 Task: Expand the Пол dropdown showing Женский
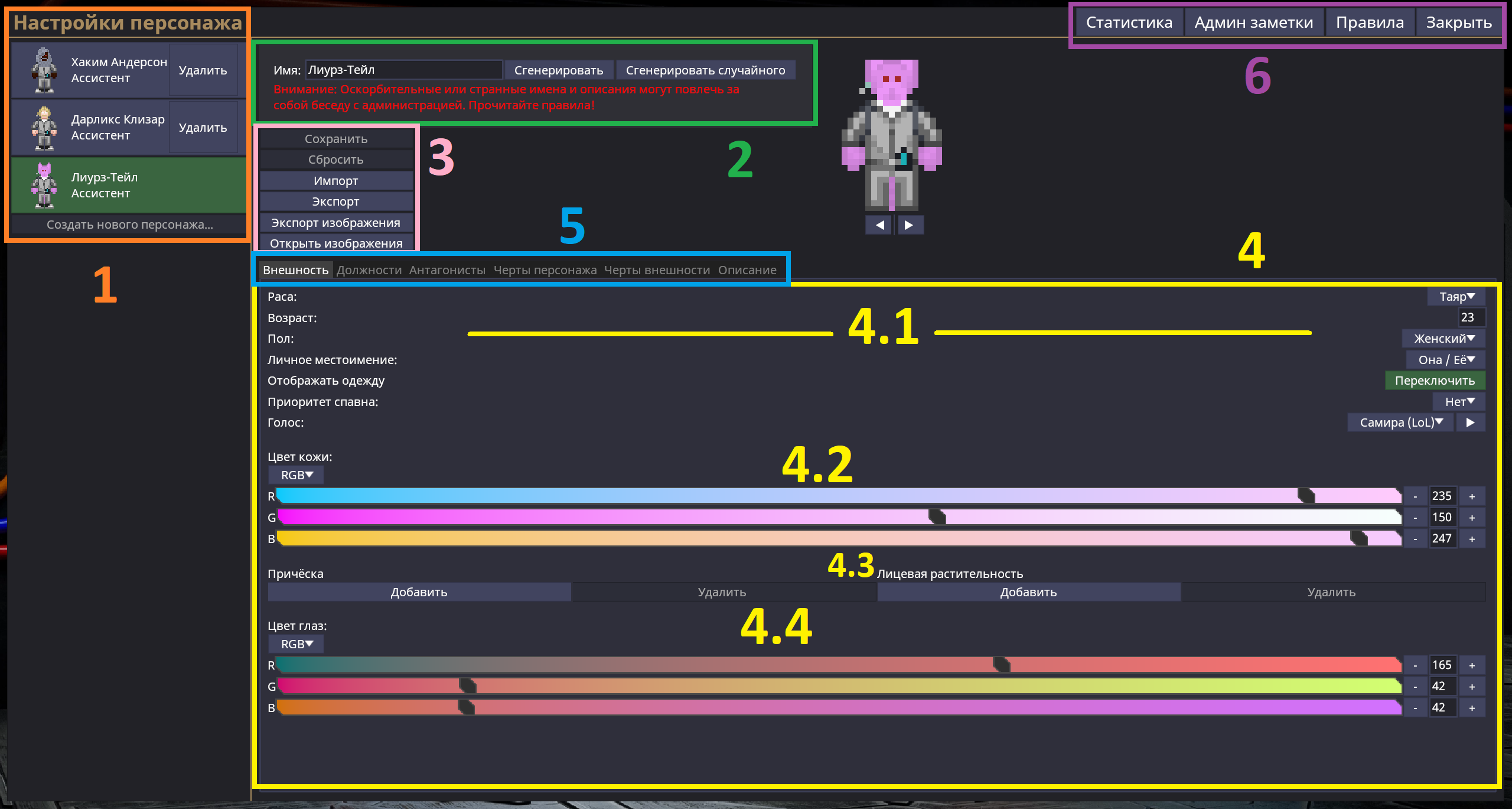[x=1443, y=339]
